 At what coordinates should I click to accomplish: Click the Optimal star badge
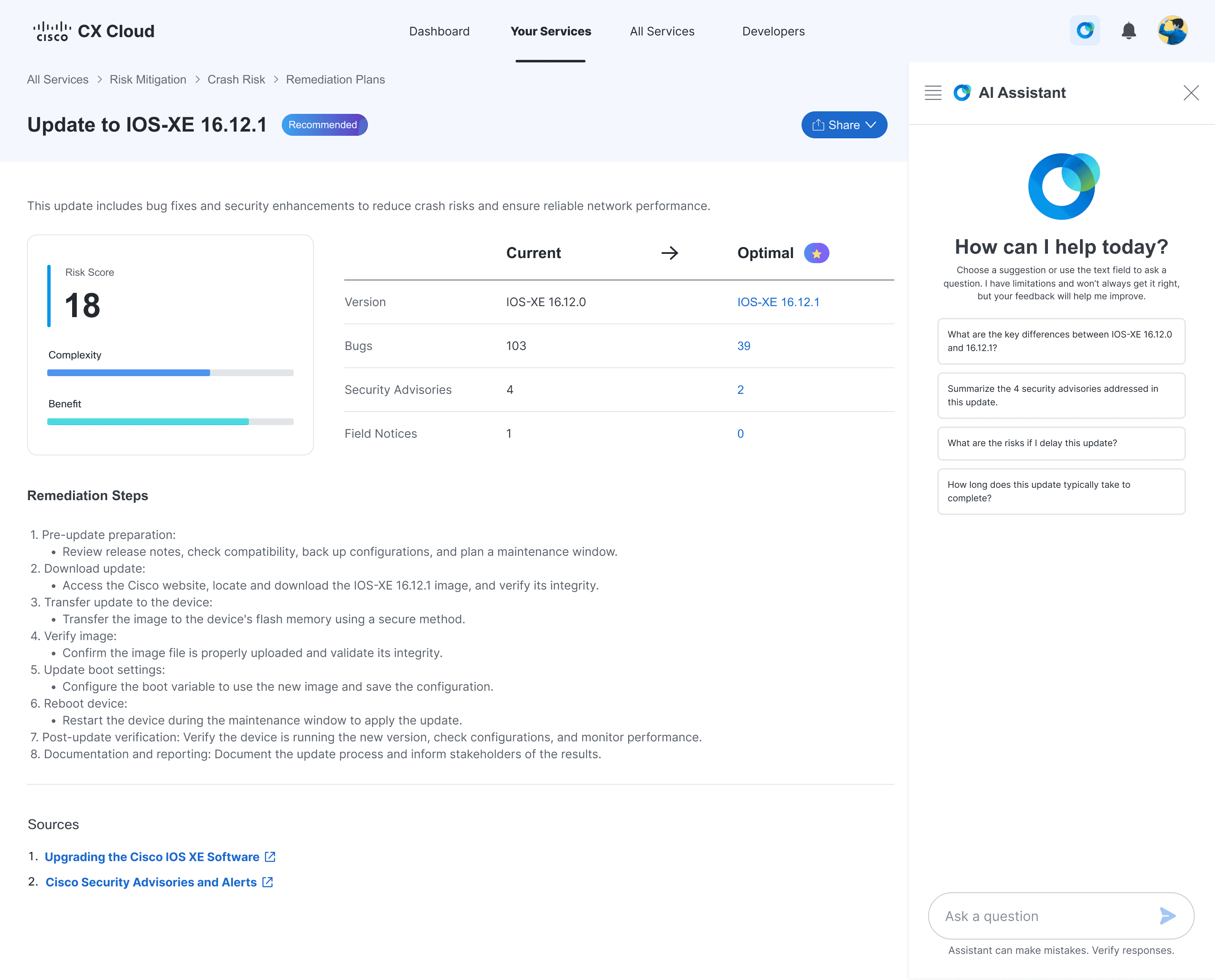pos(816,253)
